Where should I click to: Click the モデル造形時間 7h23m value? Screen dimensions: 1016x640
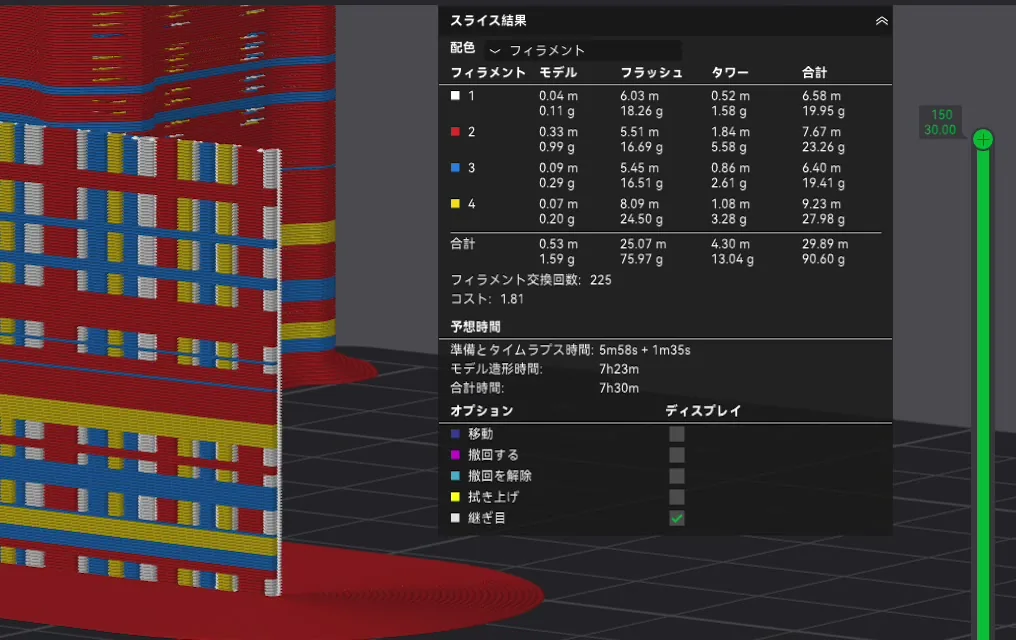(619, 369)
